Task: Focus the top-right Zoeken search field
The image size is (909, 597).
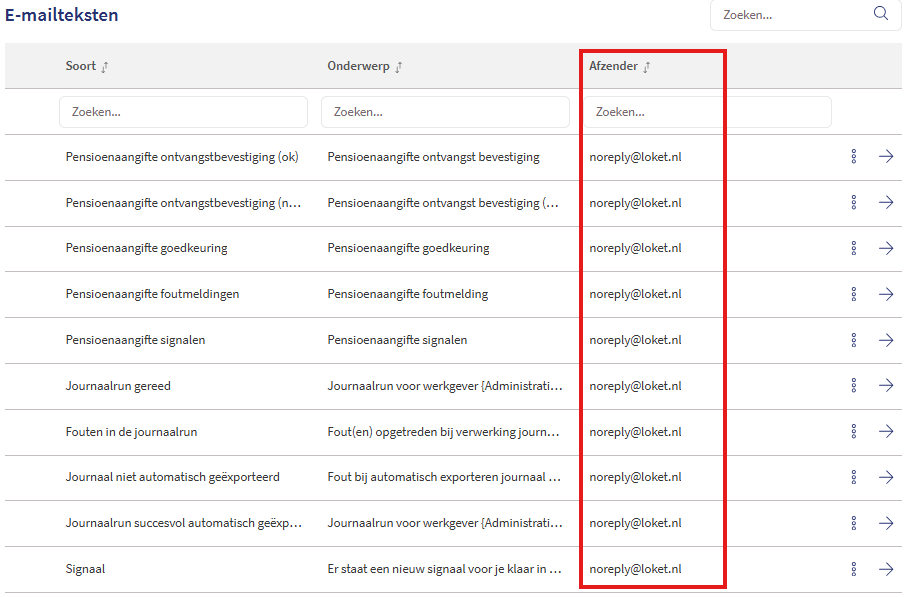Action: coord(805,14)
